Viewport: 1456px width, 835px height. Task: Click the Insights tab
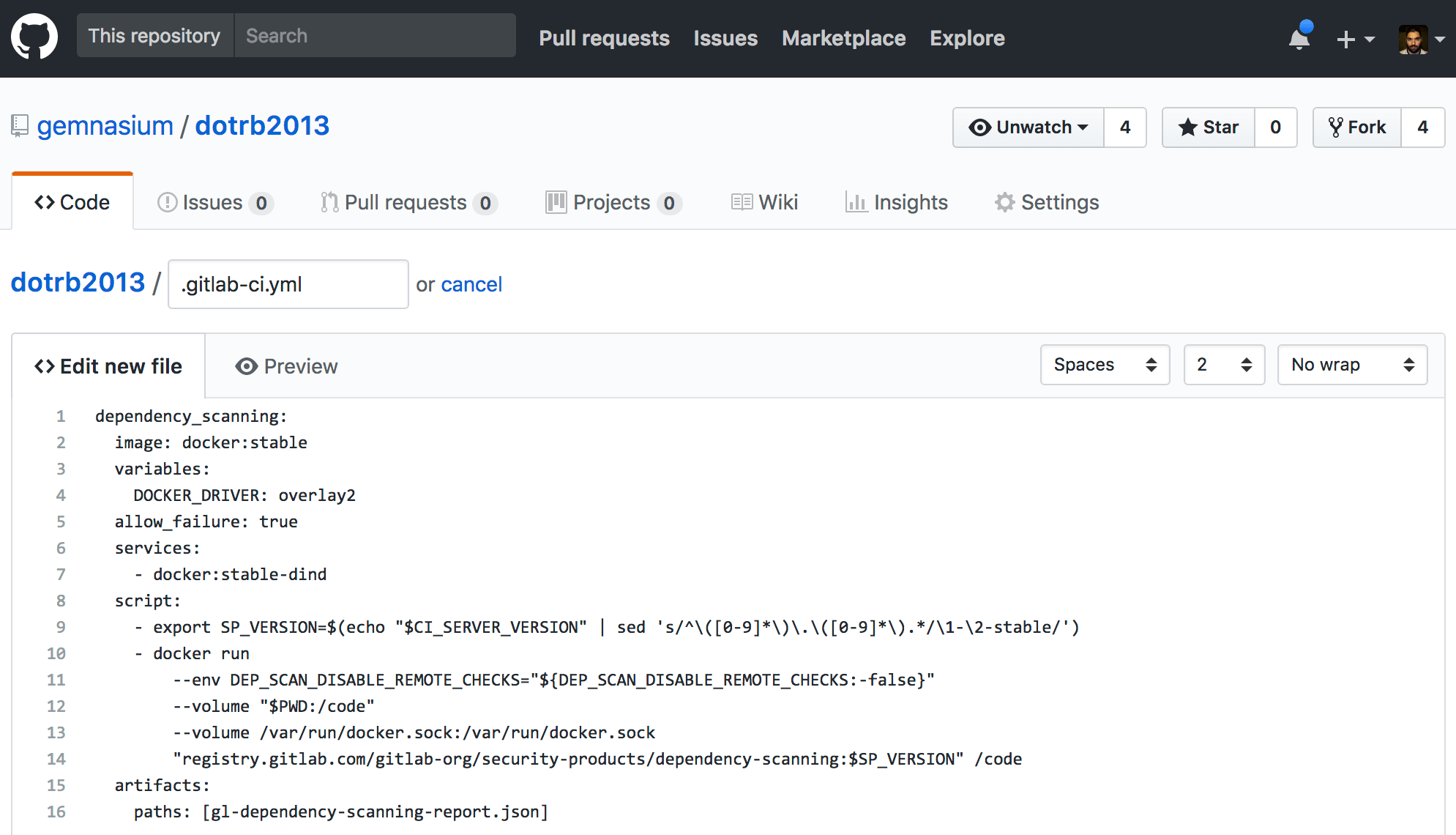(898, 202)
